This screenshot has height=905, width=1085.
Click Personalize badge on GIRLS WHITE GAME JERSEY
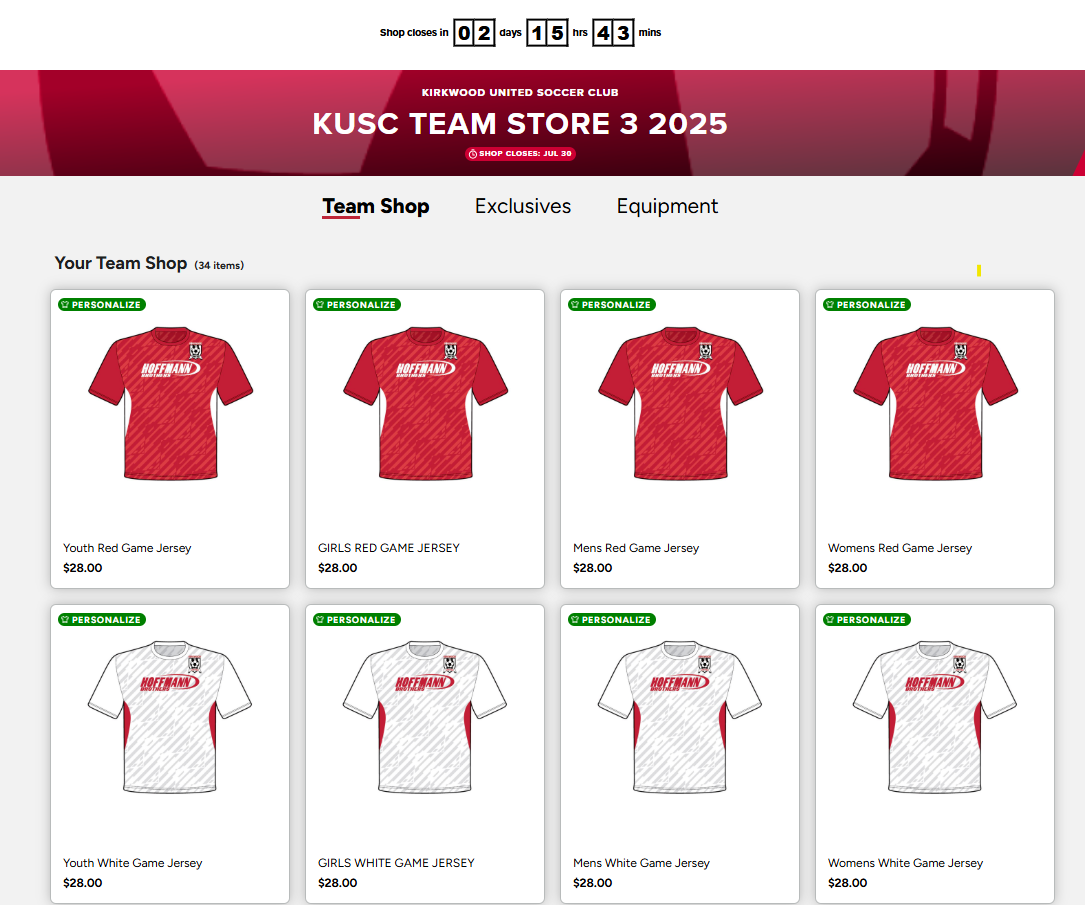click(357, 619)
